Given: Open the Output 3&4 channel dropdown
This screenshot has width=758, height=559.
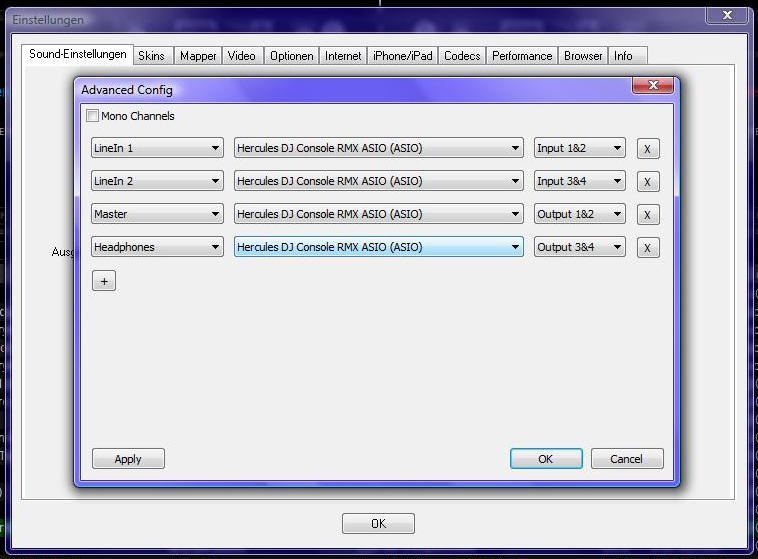Looking at the screenshot, I should click(x=580, y=247).
